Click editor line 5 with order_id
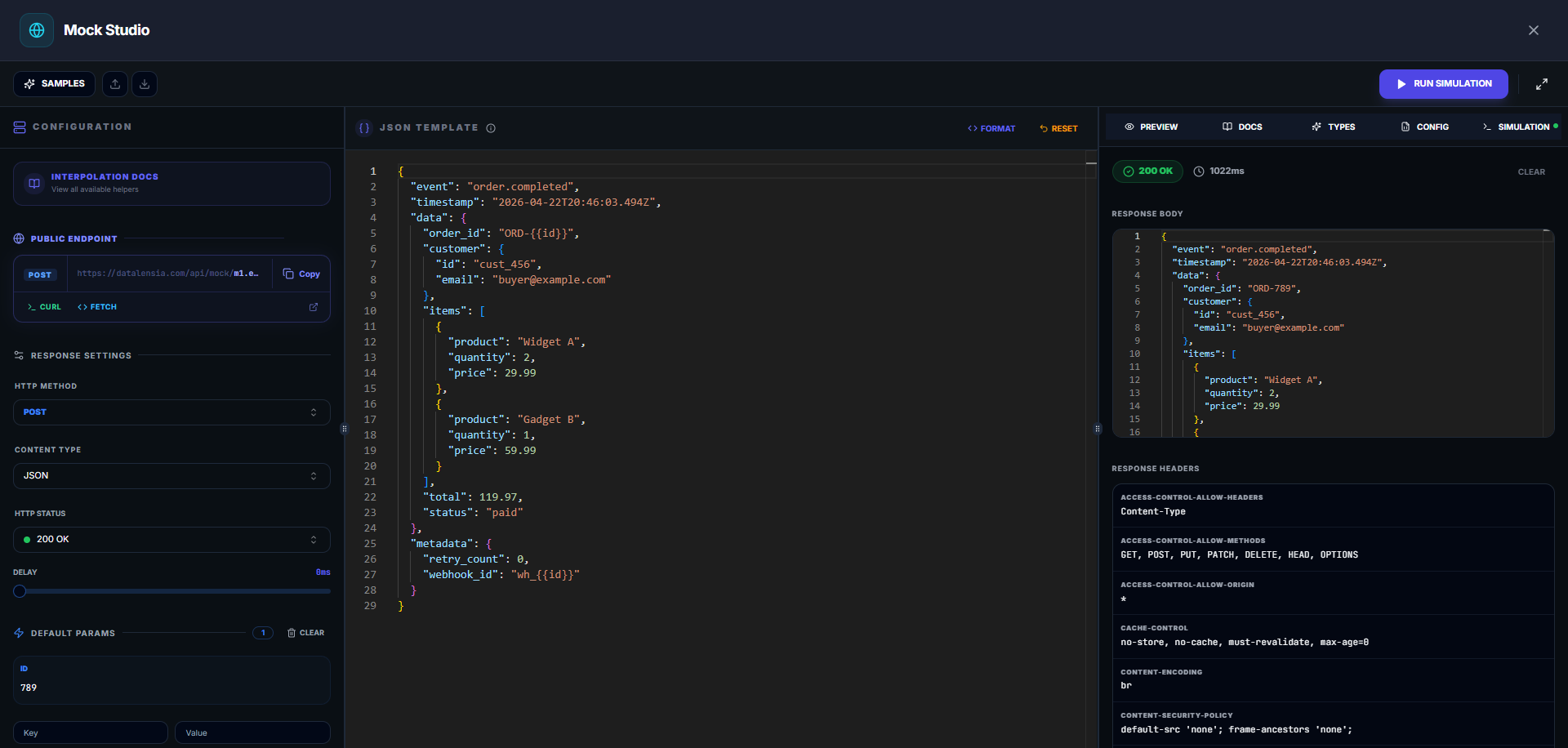 (501, 234)
